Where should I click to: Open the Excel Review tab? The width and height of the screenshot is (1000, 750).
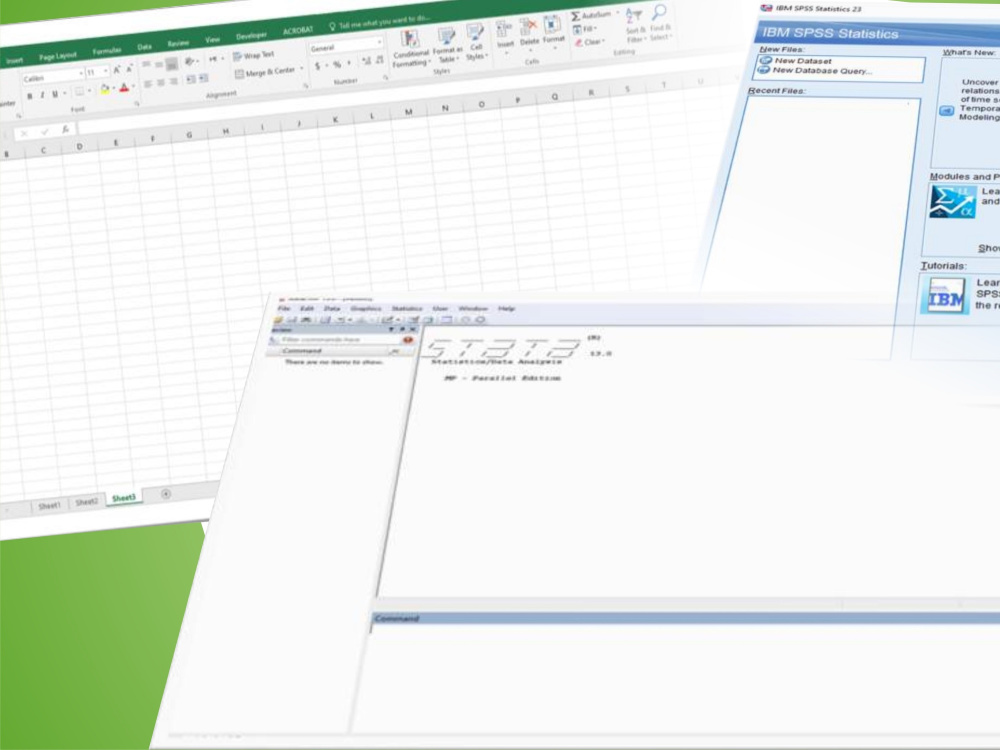pyautogui.click(x=178, y=43)
